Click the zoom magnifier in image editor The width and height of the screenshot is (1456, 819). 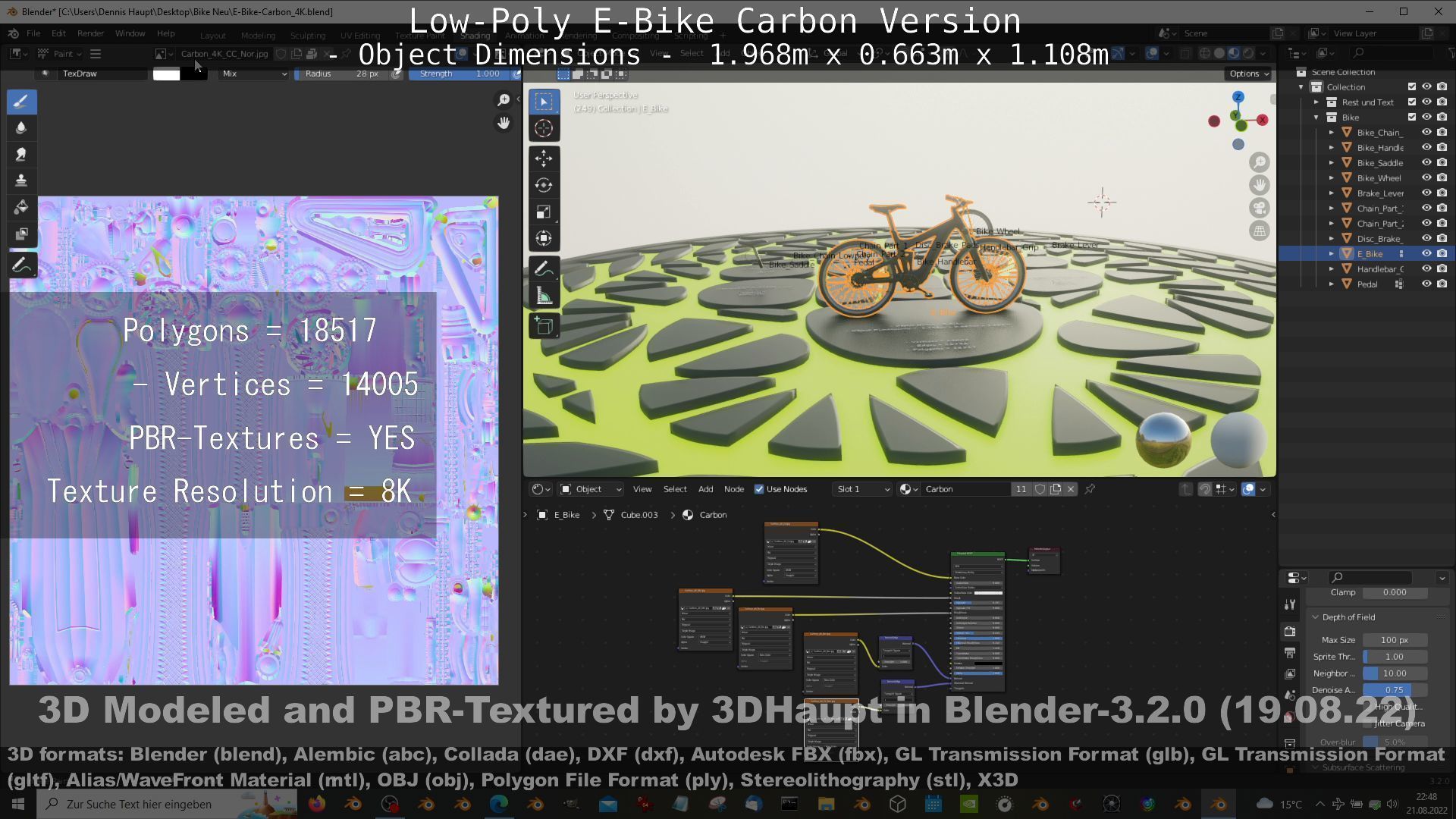(x=504, y=100)
